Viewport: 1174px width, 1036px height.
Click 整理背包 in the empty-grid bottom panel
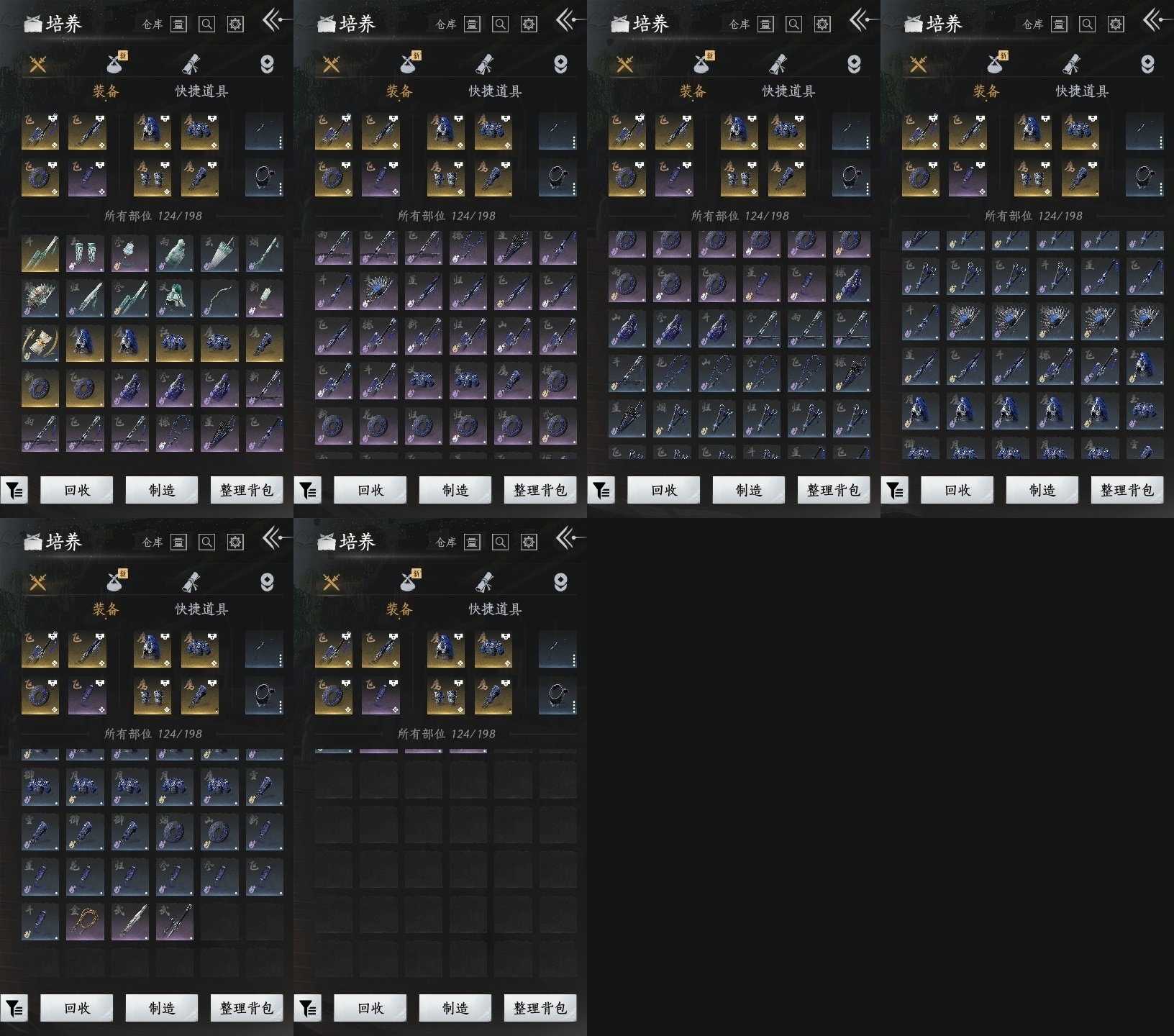[540, 1008]
